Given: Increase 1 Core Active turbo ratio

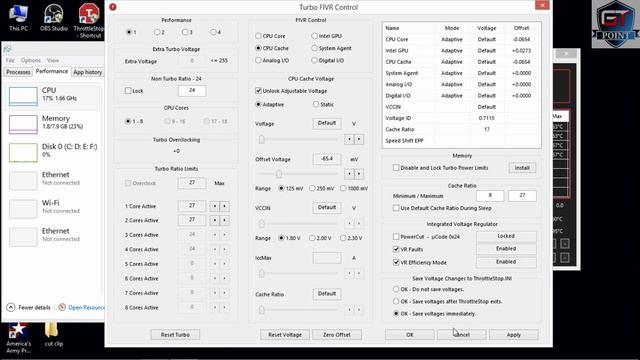Looking at the screenshot, I should pos(224,206).
